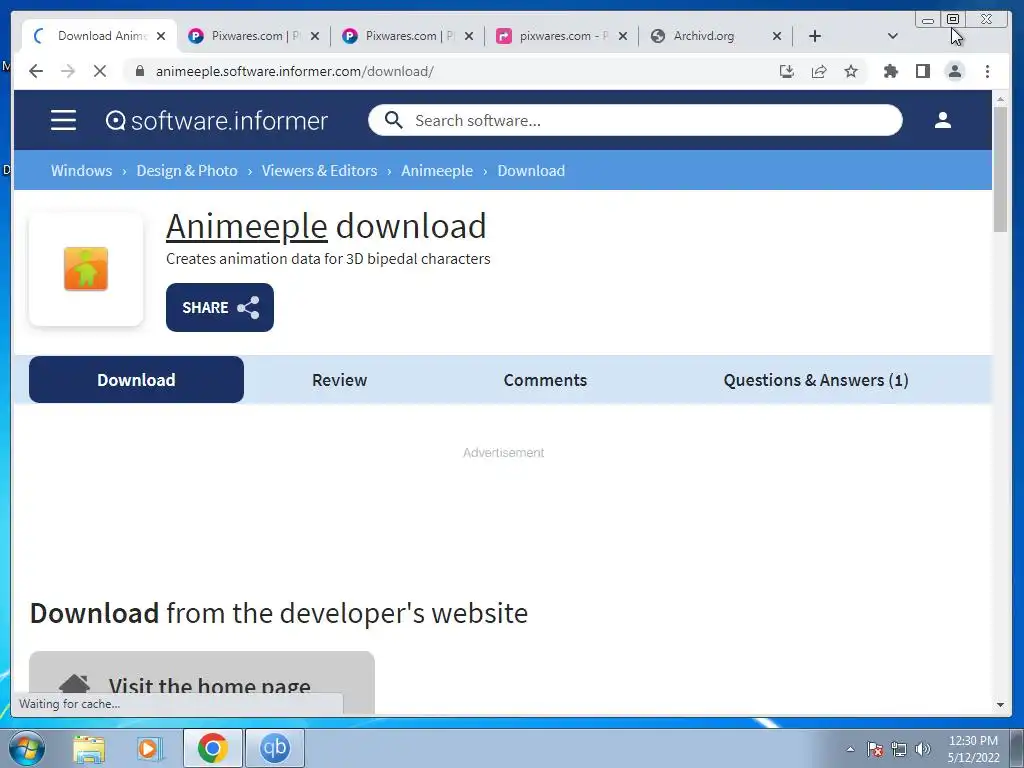The width and height of the screenshot is (1024, 768).
Task: Stop page loading with X button
Action: click(x=100, y=71)
